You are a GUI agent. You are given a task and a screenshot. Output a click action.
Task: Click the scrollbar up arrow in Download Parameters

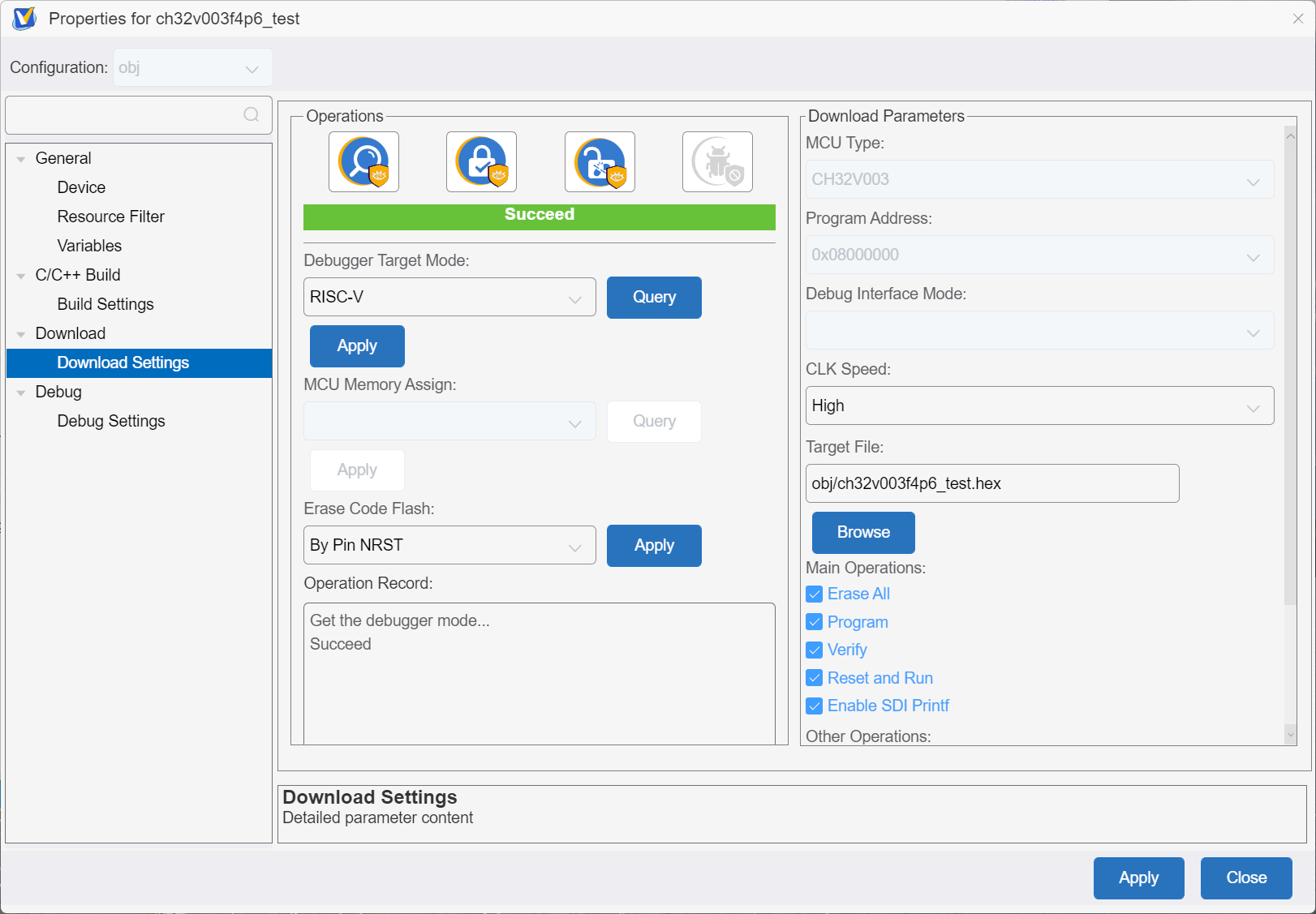coord(1291,136)
